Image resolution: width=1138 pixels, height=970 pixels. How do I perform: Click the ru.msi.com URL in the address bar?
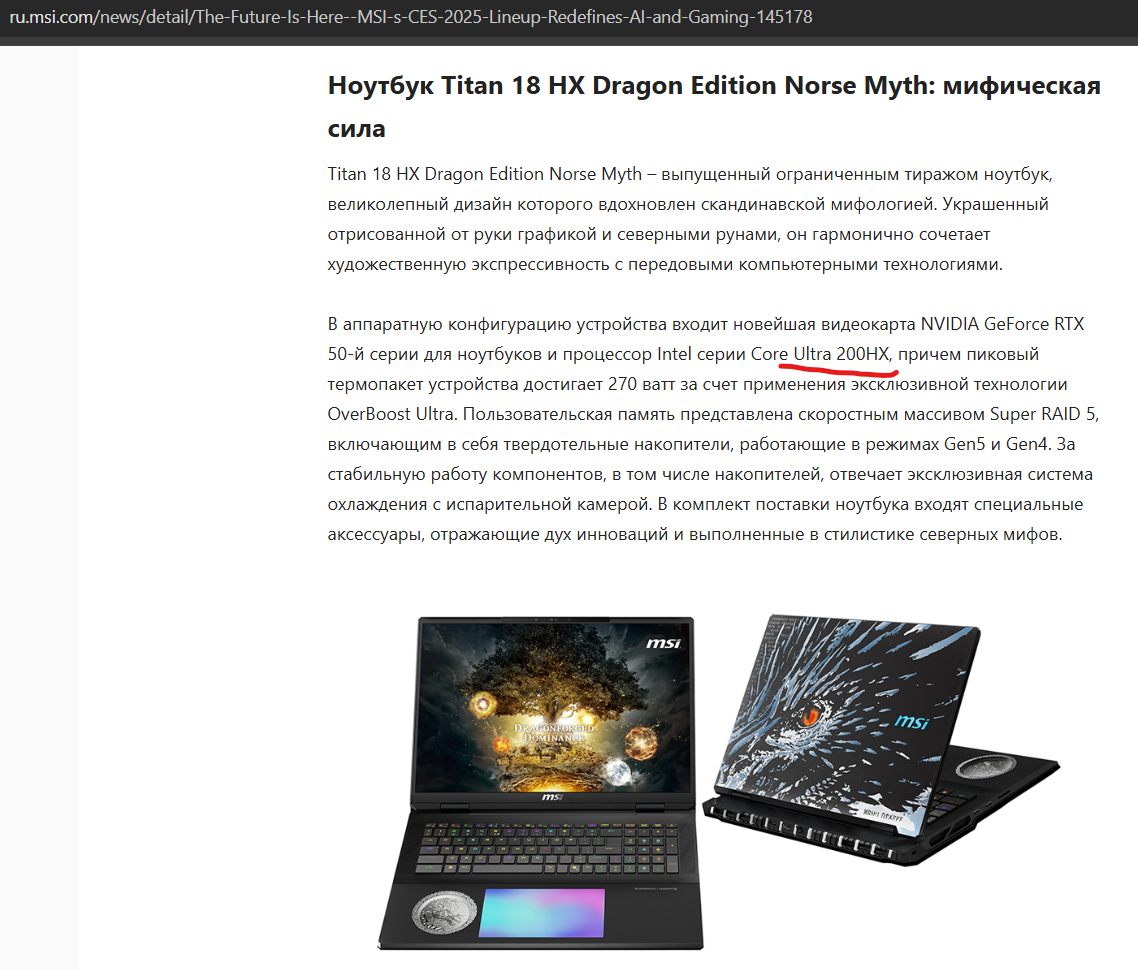411,17
